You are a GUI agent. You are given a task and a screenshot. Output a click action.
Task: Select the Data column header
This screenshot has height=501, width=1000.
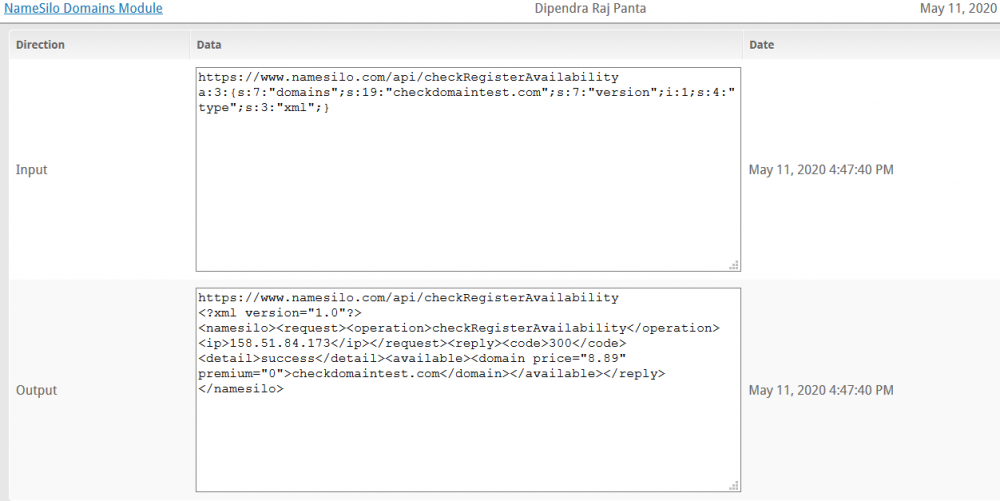click(x=209, y=45)
